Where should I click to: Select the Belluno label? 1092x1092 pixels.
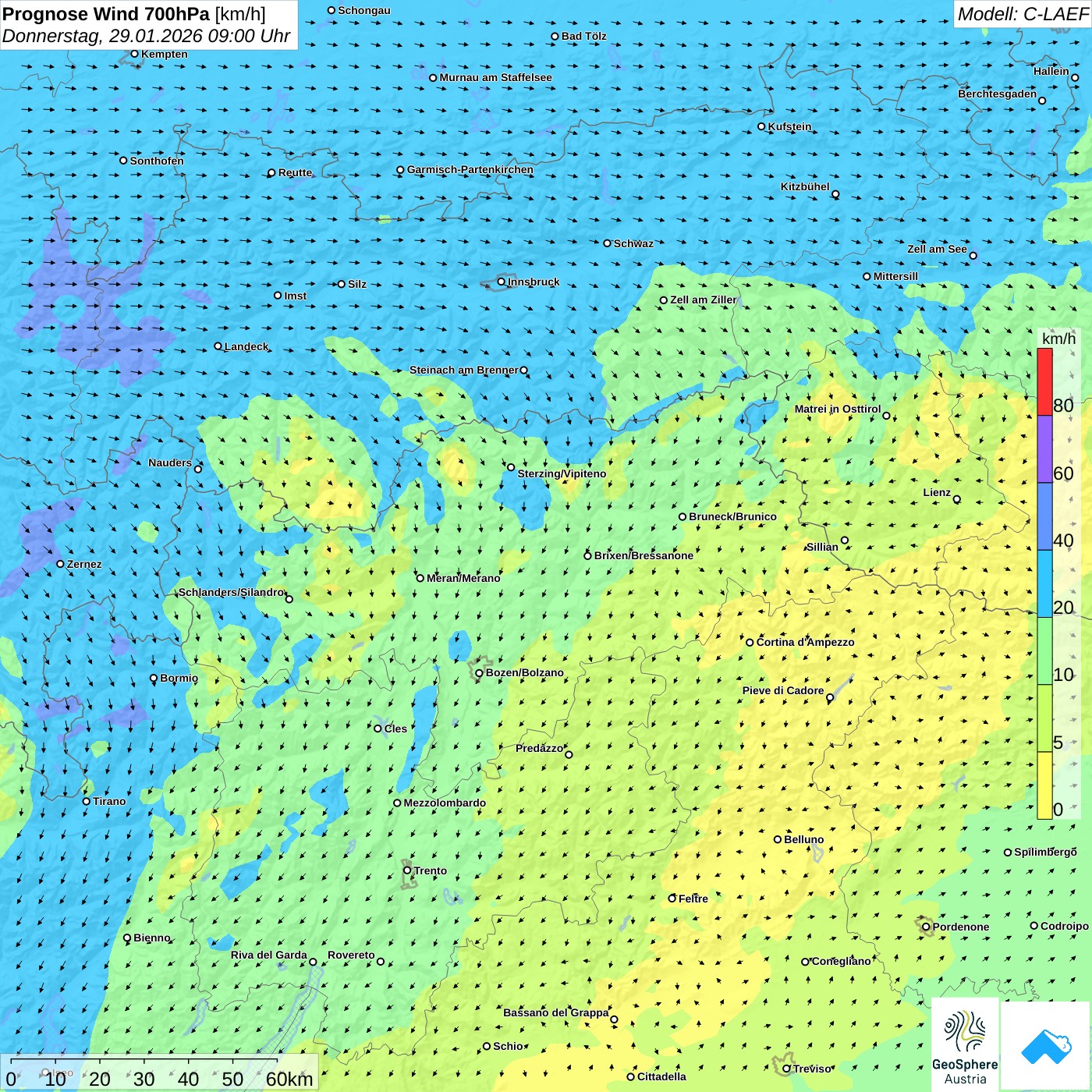803,839
